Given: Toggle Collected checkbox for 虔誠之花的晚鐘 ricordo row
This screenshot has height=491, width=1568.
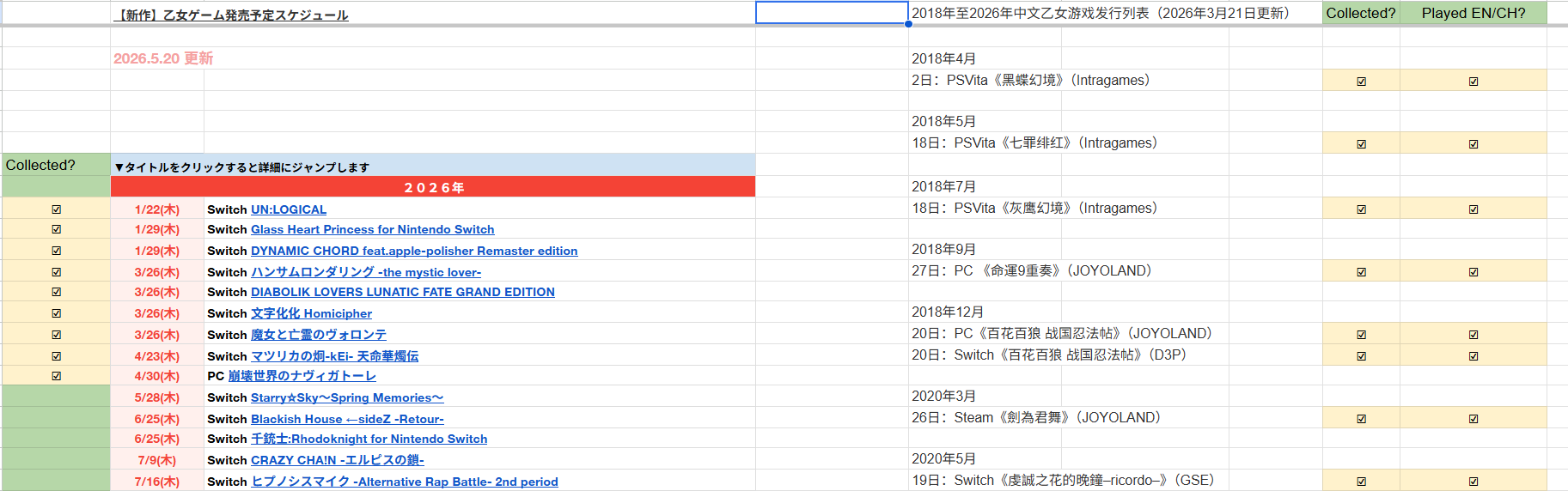Looking at the screenshot, I should pos(1362,482).
